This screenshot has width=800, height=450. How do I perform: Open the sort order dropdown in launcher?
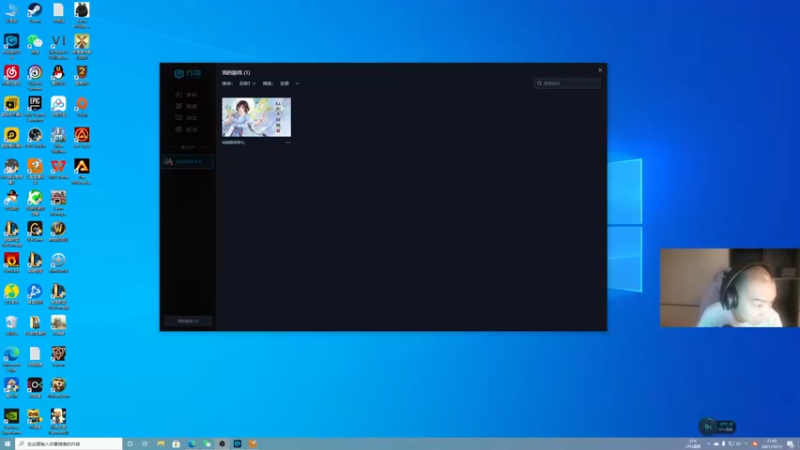[247, 83]
